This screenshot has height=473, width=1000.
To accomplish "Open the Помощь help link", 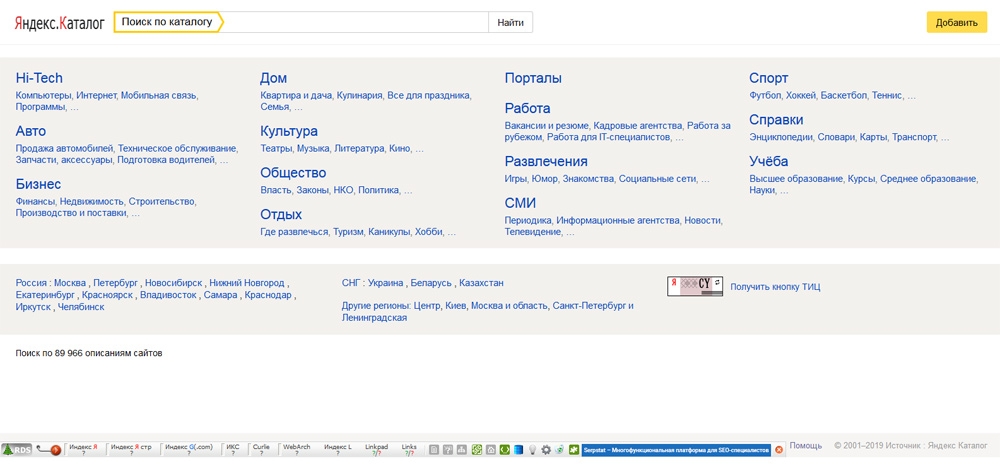I will (x=805, y=446).
